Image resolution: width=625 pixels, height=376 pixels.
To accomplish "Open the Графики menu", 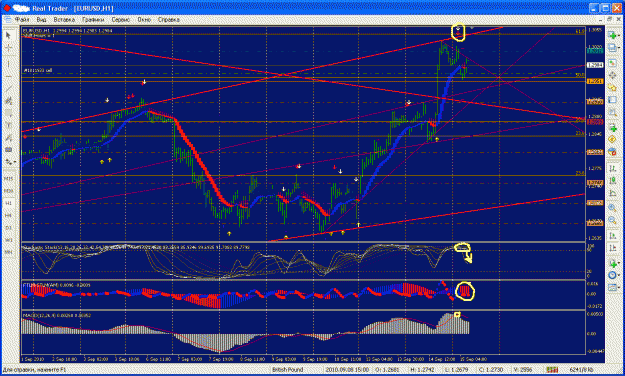I will click(x=93, y=19).
